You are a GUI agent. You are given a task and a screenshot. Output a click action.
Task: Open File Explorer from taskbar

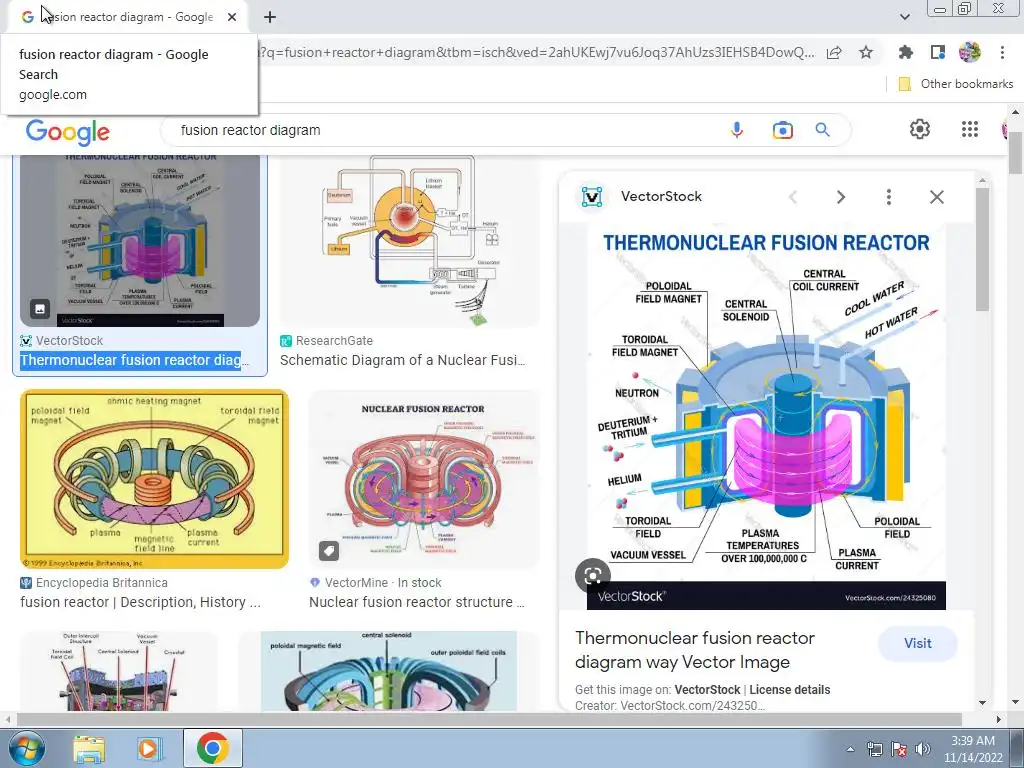(89, 748)
